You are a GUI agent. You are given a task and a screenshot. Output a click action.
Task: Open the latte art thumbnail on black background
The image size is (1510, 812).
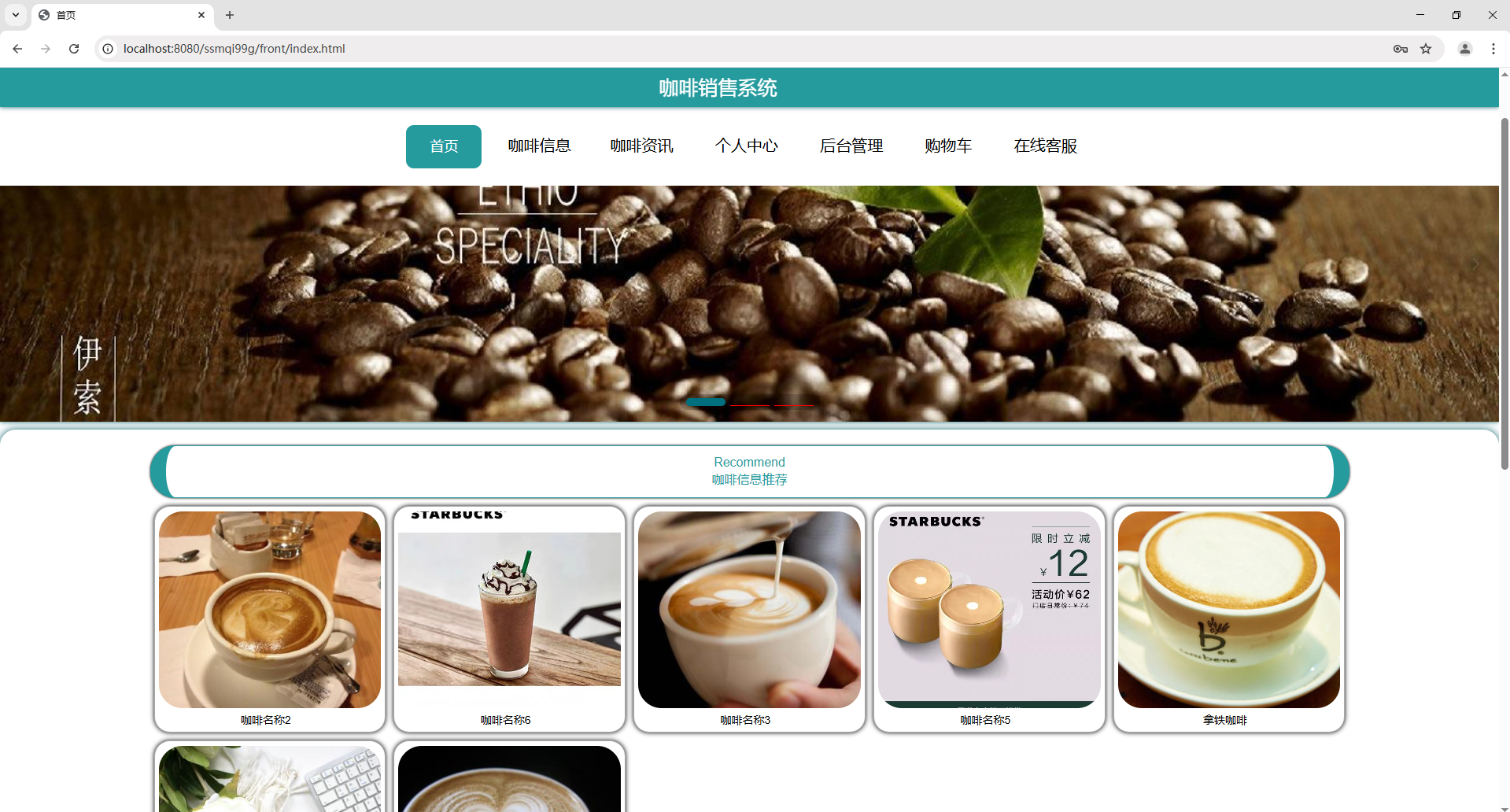click(x=509, y=779)
